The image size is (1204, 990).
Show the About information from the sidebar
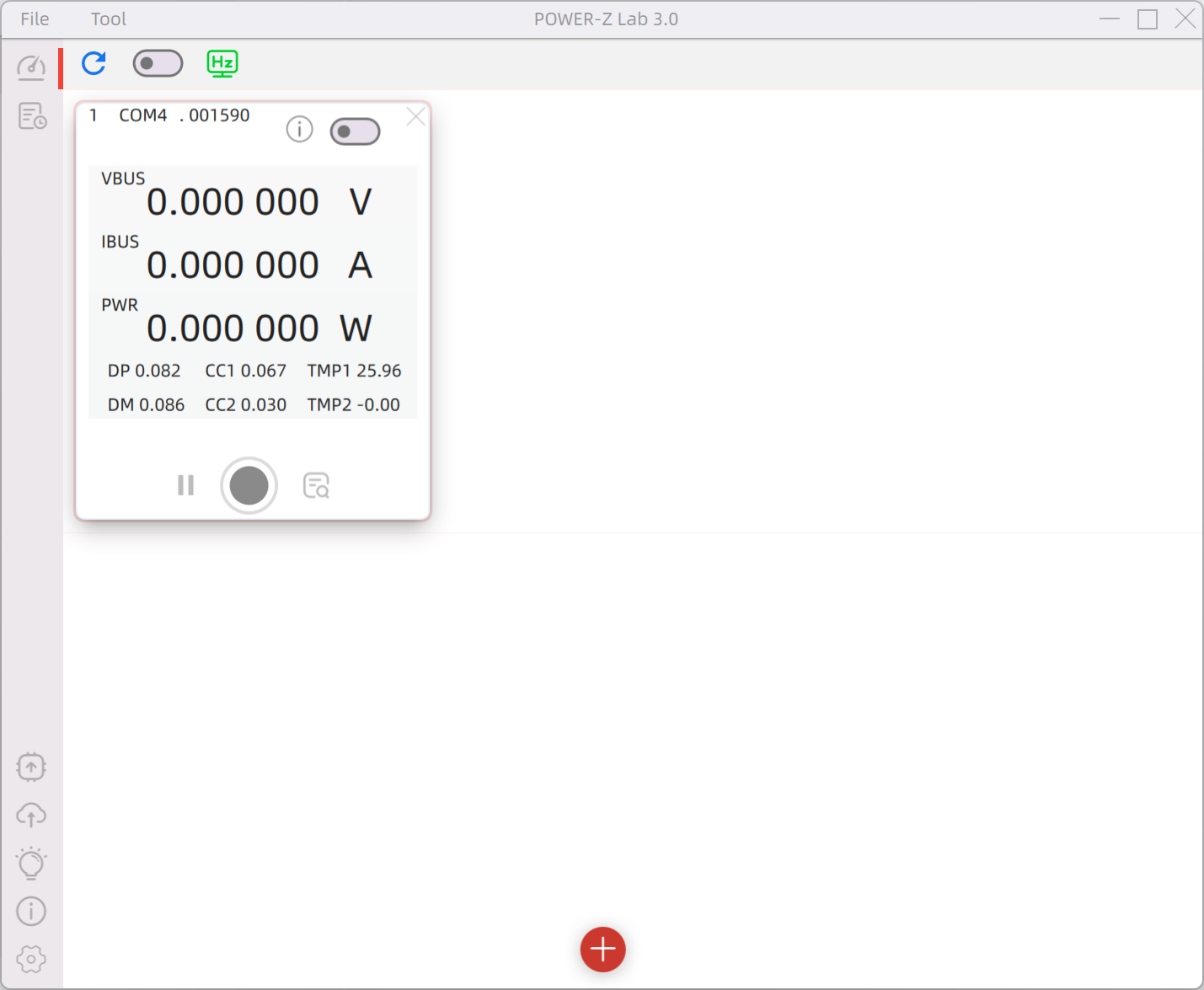tap(31, 911)
